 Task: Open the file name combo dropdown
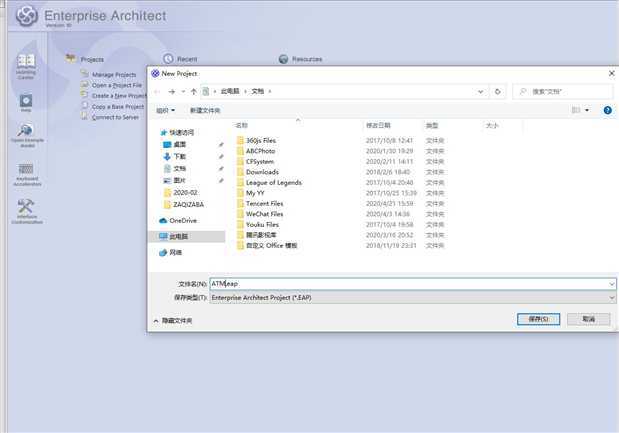(611, 284)
